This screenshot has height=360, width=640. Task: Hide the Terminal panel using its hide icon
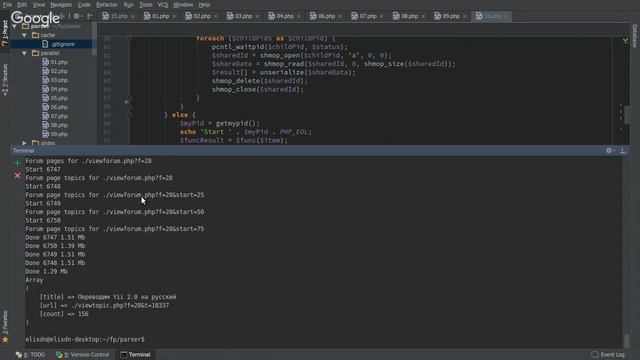[623, 151]
